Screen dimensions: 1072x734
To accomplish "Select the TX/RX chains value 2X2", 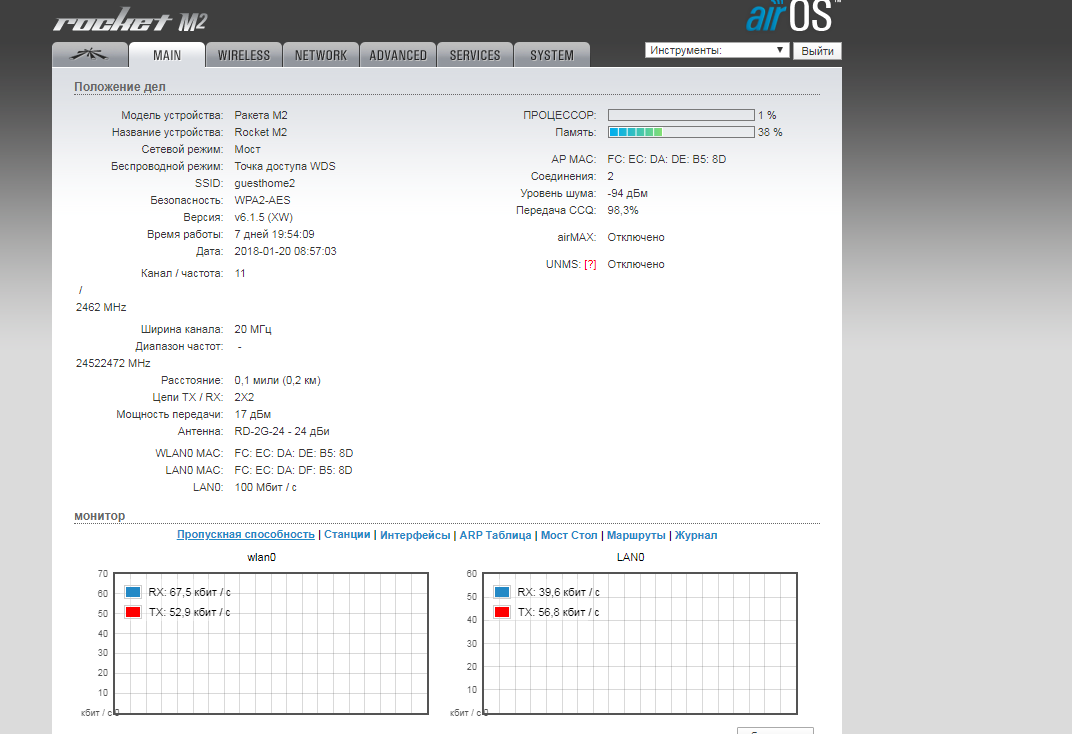I will tap(244, 397).
